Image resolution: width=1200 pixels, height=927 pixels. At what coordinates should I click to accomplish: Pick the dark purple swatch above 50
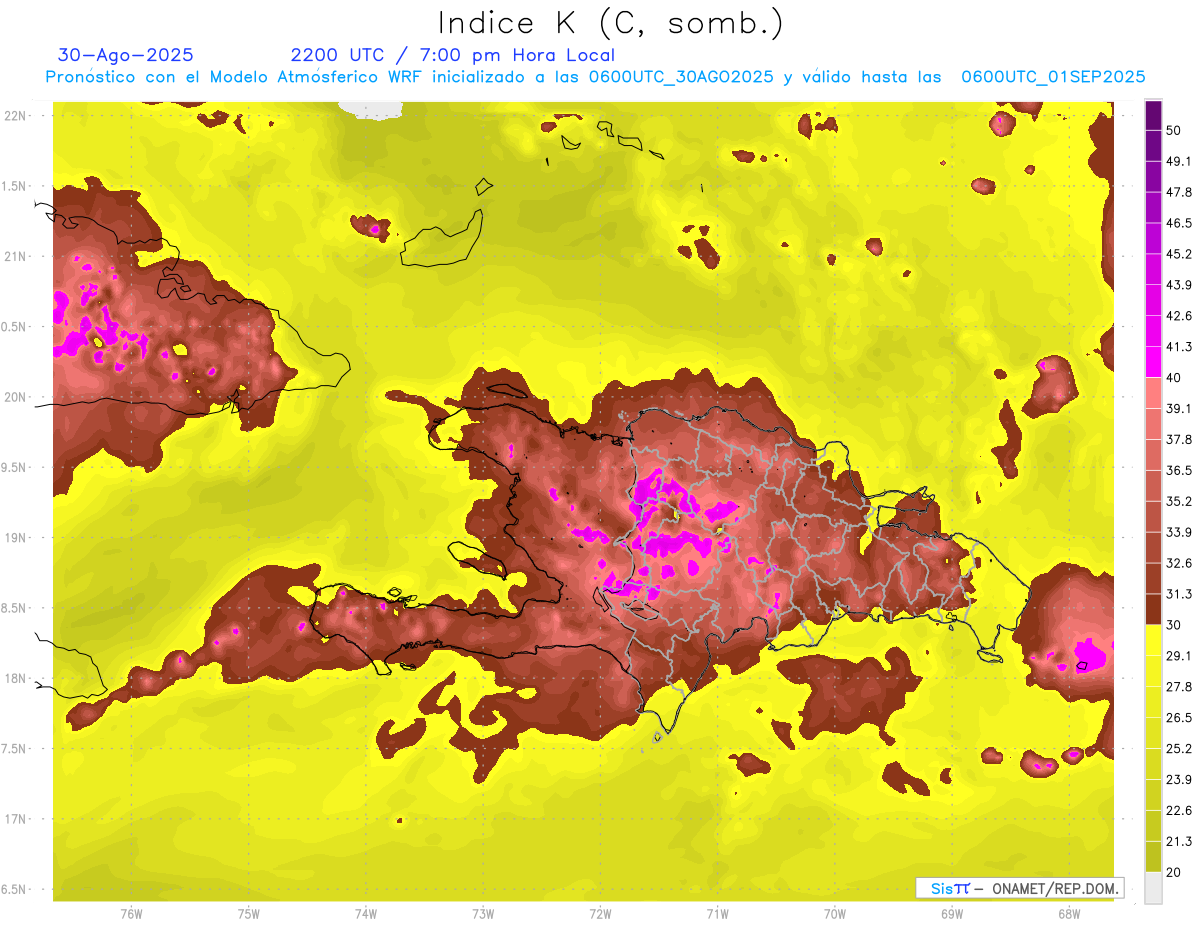(x=1153, y=114)
